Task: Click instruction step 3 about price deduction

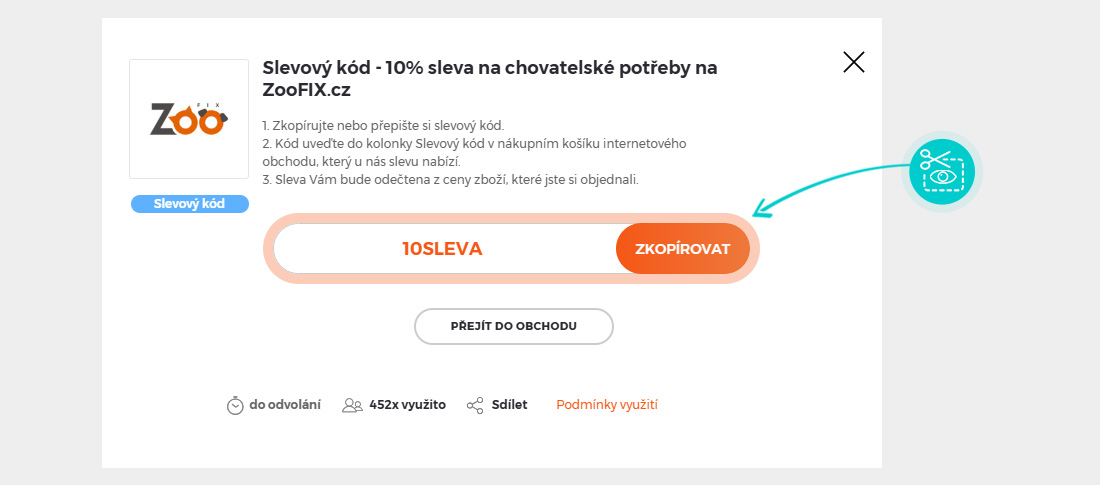Action: click(x=450, y=180)
